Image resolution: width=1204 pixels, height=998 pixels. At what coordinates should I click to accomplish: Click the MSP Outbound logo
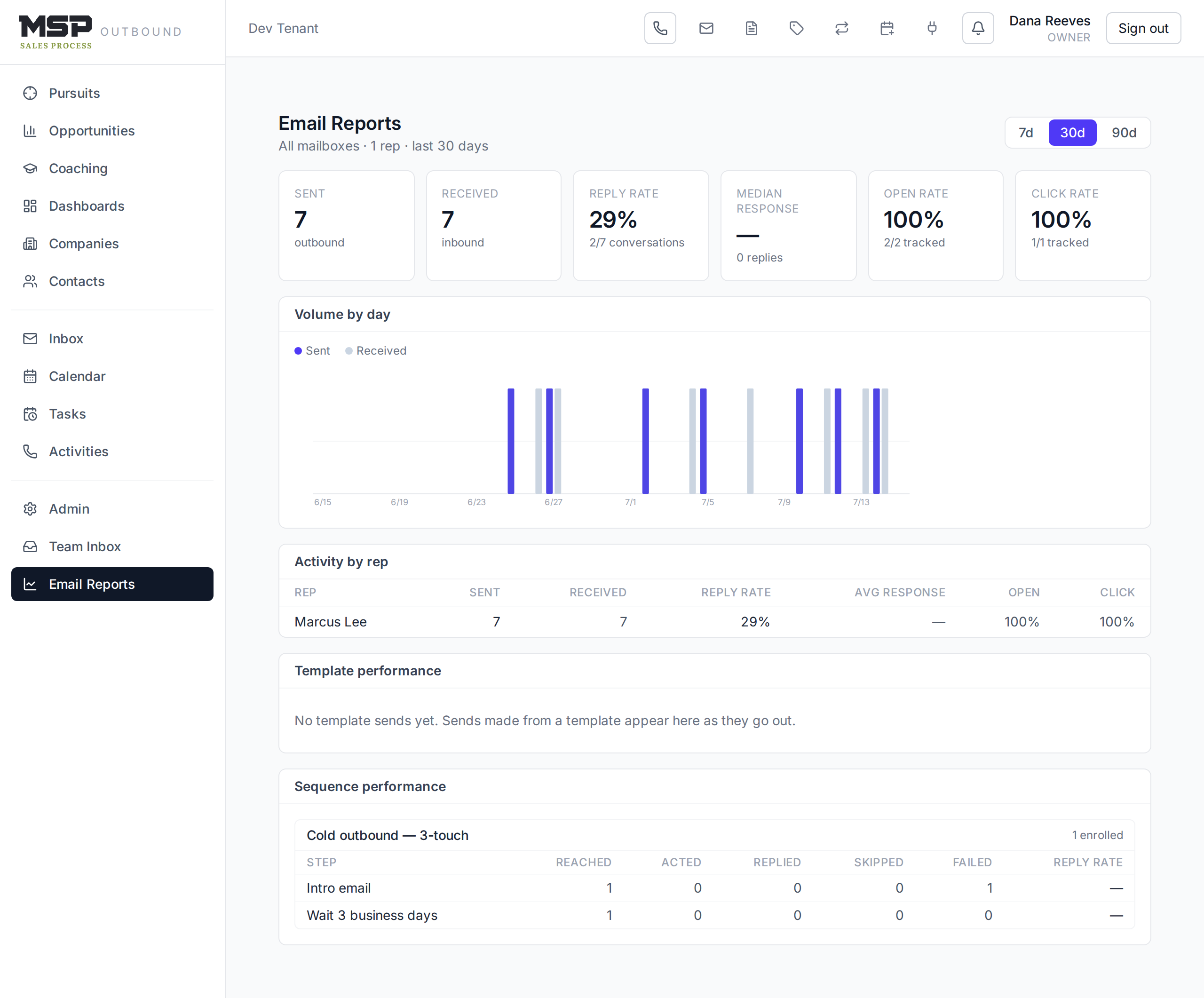[100, 32]
